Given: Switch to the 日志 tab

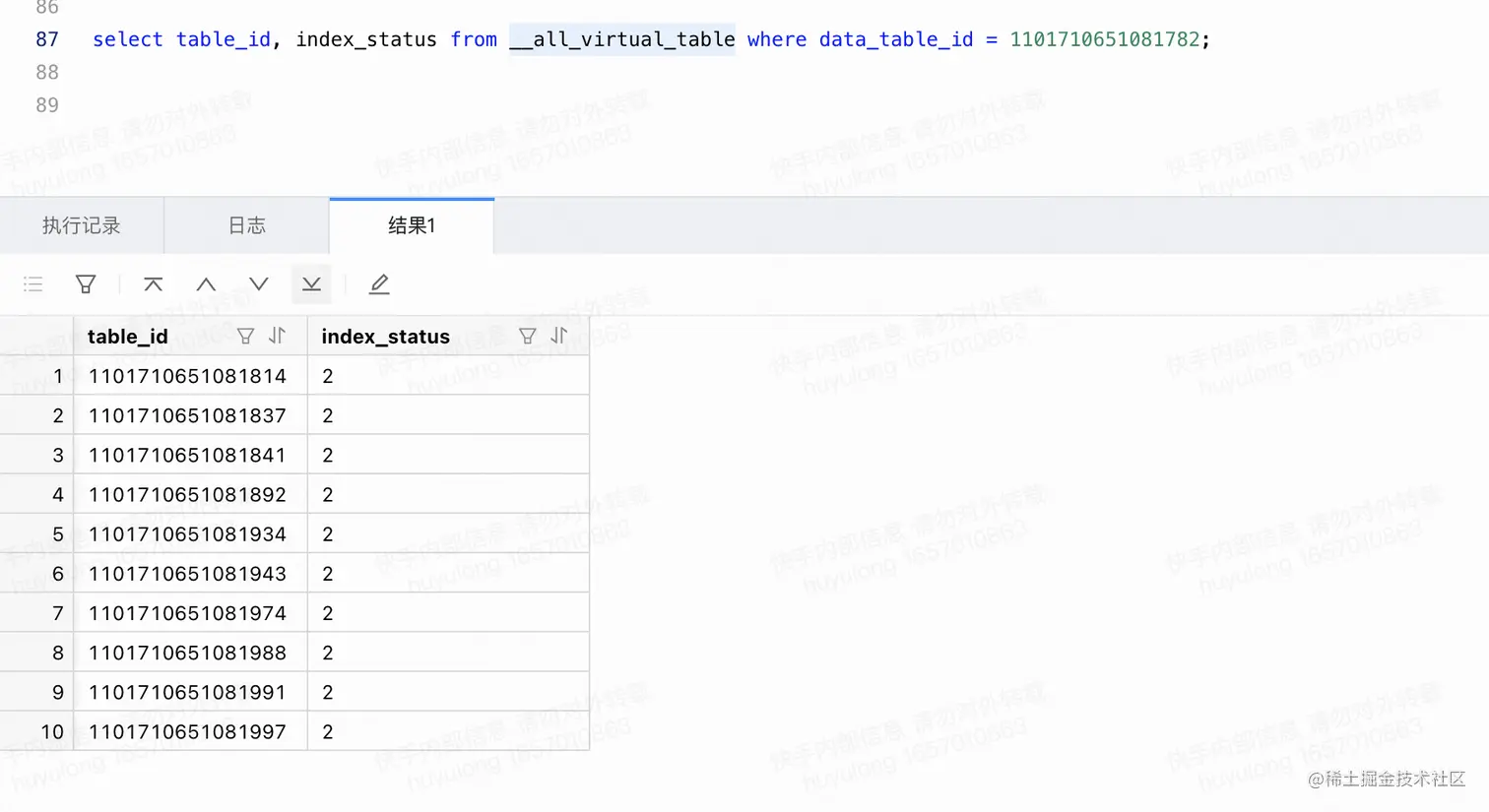Looking at the screenshot, I should coord(246,225).
